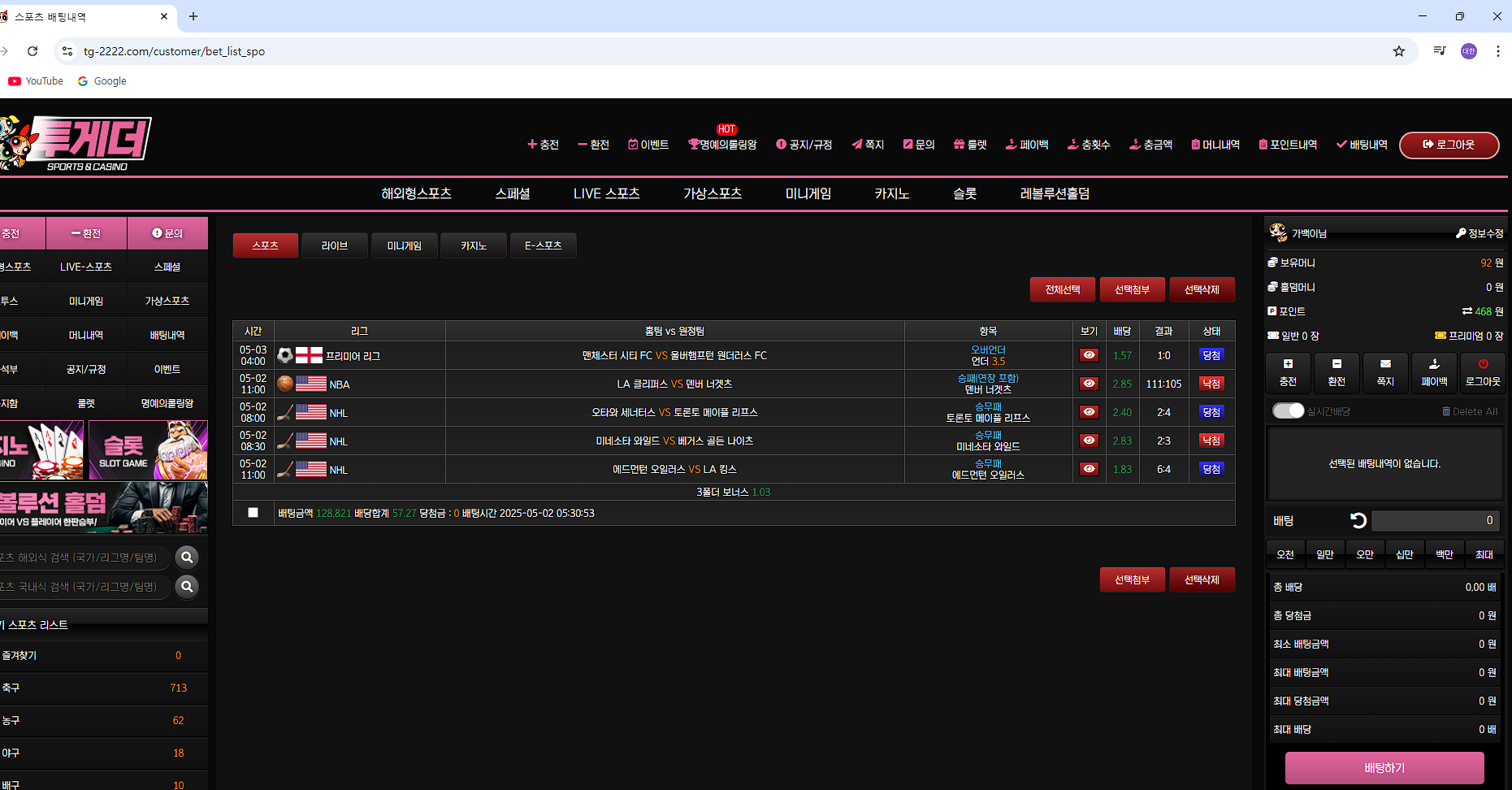The height and width of the screenshot is (790, 1512).
Task: Open 배팅내역 checkmark link in top bar
Action: [x=1362, y=145]
